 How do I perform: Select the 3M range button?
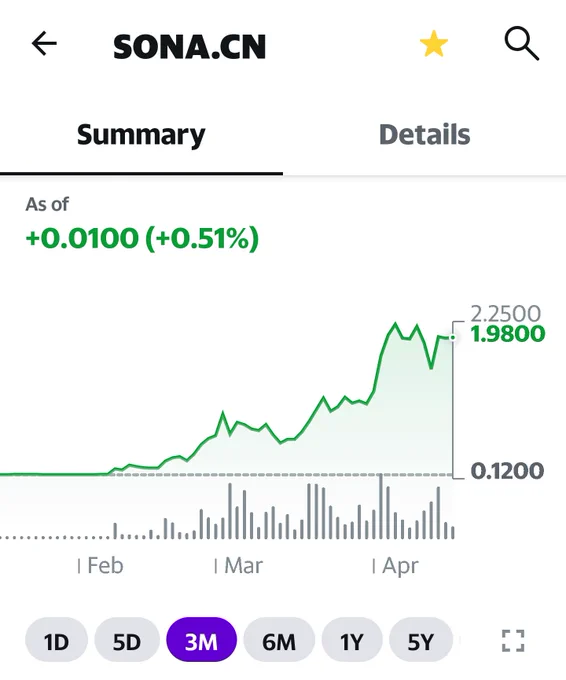tap(202, 641)
